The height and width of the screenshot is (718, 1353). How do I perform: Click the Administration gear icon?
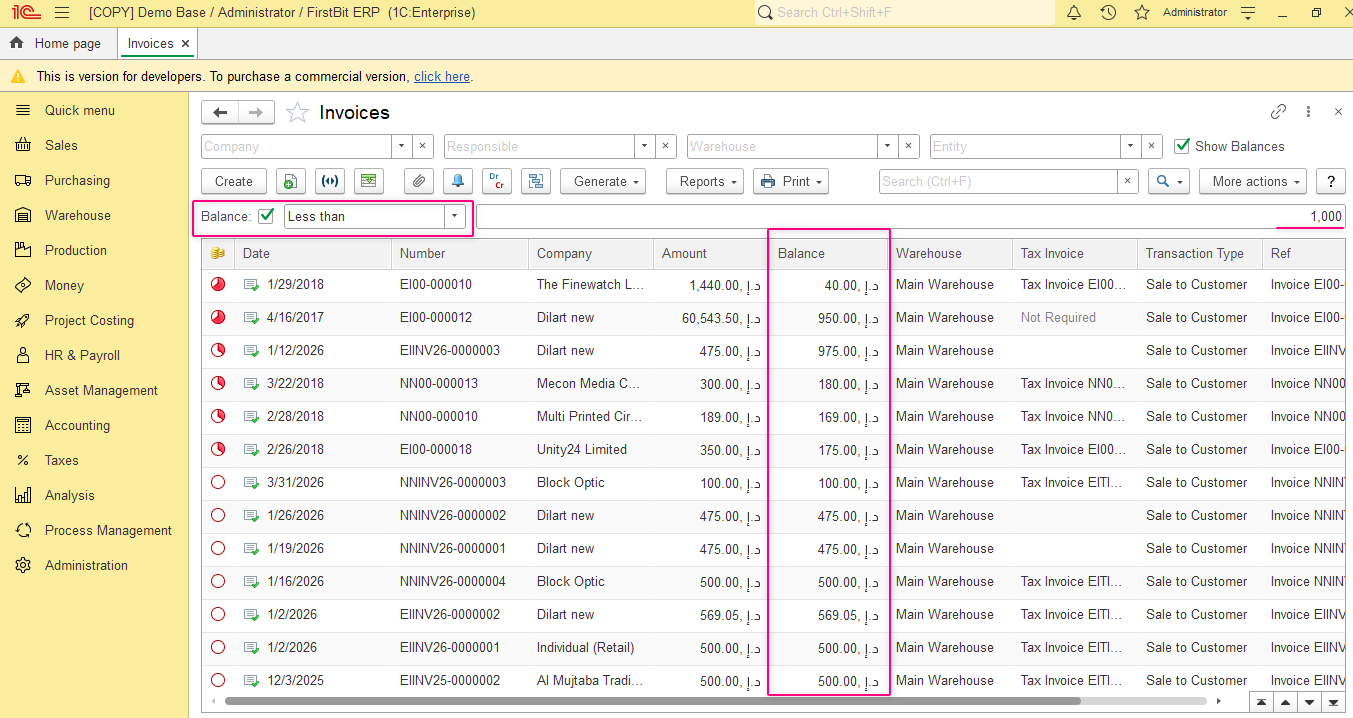click(23, 565)
